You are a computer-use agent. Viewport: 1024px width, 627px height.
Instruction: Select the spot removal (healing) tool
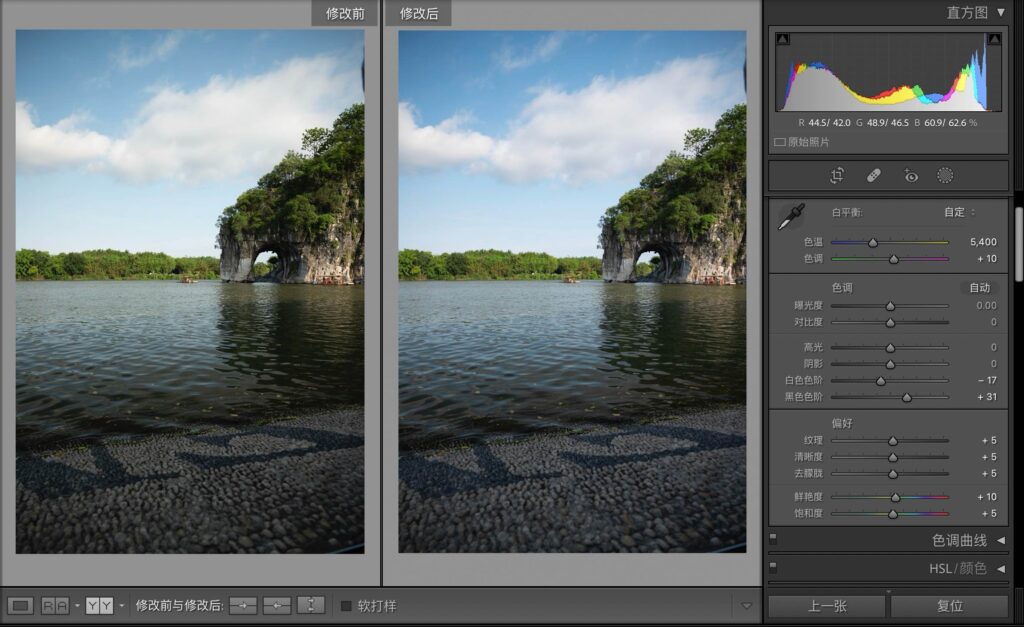(x=873, y=176)
